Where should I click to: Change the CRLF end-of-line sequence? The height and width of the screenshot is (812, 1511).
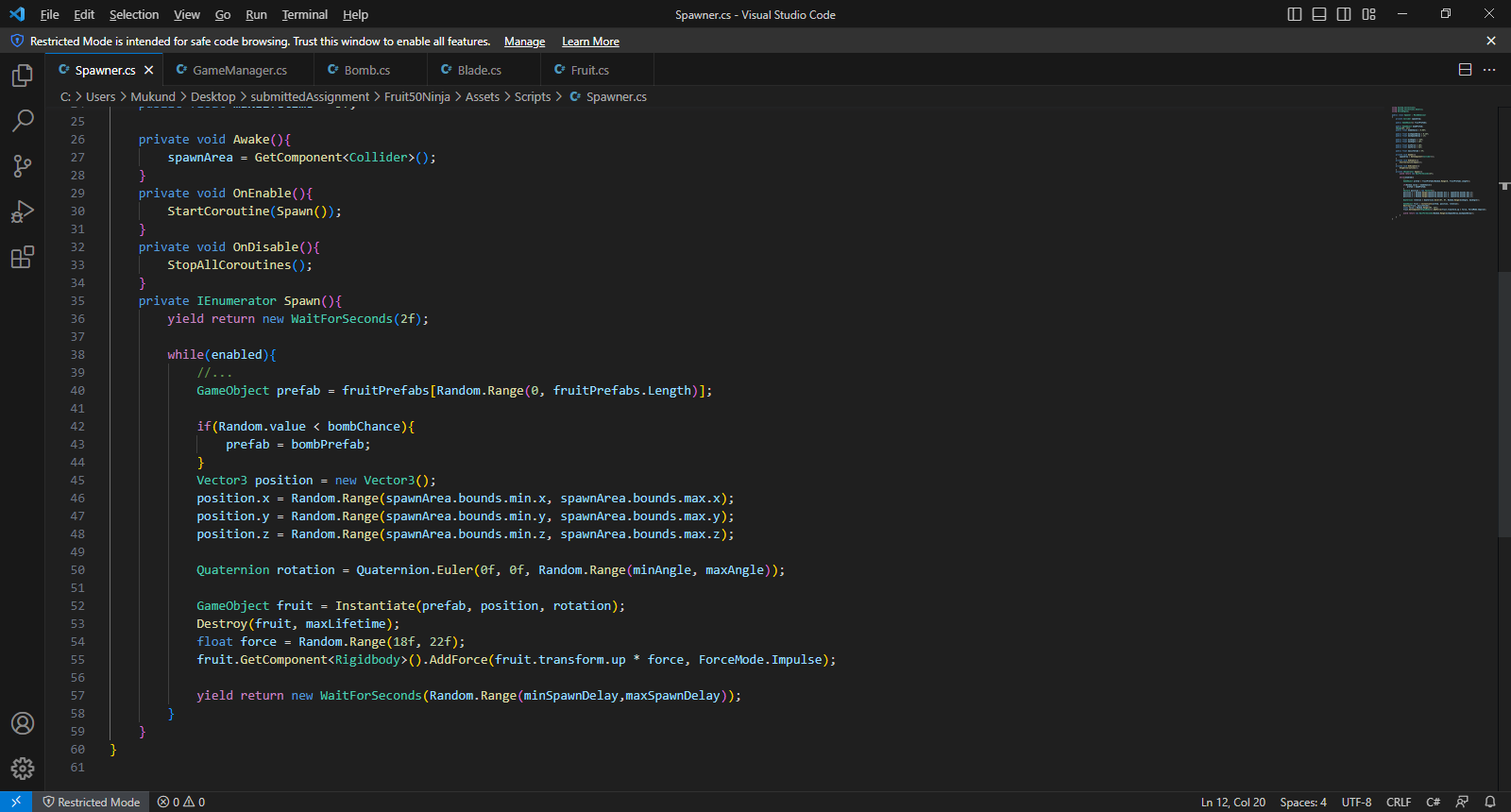coord(1399,802)
